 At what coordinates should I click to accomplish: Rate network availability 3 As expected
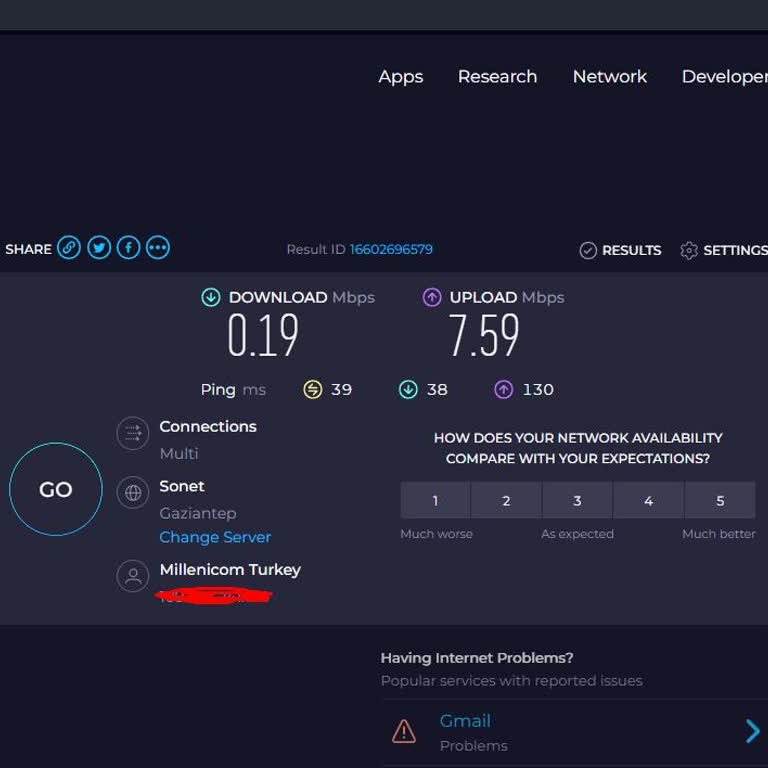coord(577,500)
